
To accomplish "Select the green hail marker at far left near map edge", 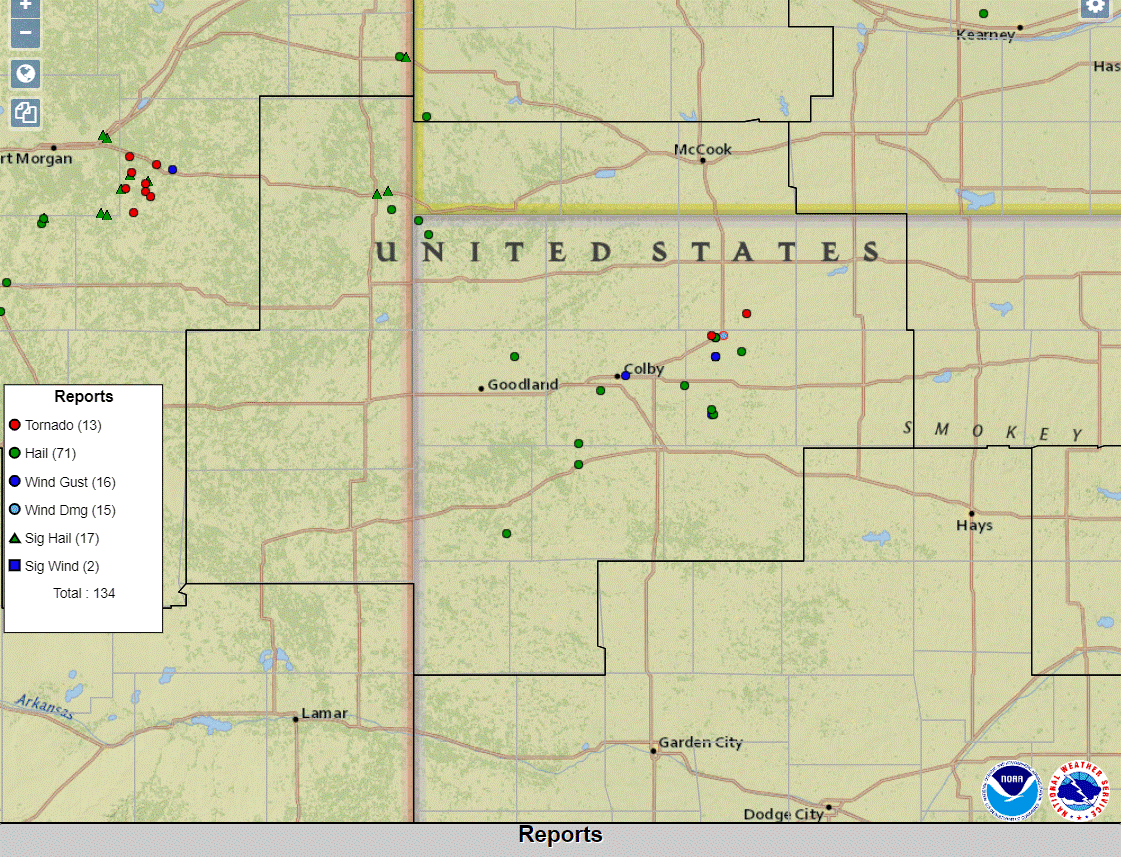I will (6, 282).
